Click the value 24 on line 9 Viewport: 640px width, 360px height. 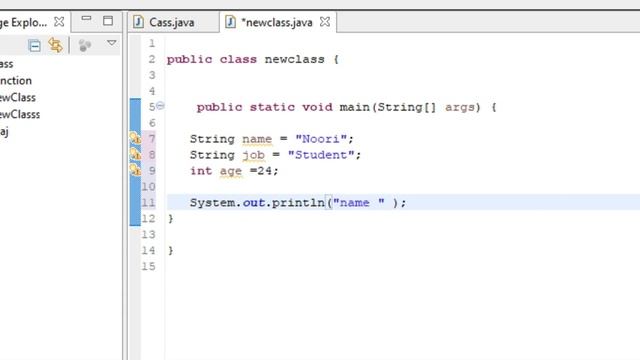[264, 171]
